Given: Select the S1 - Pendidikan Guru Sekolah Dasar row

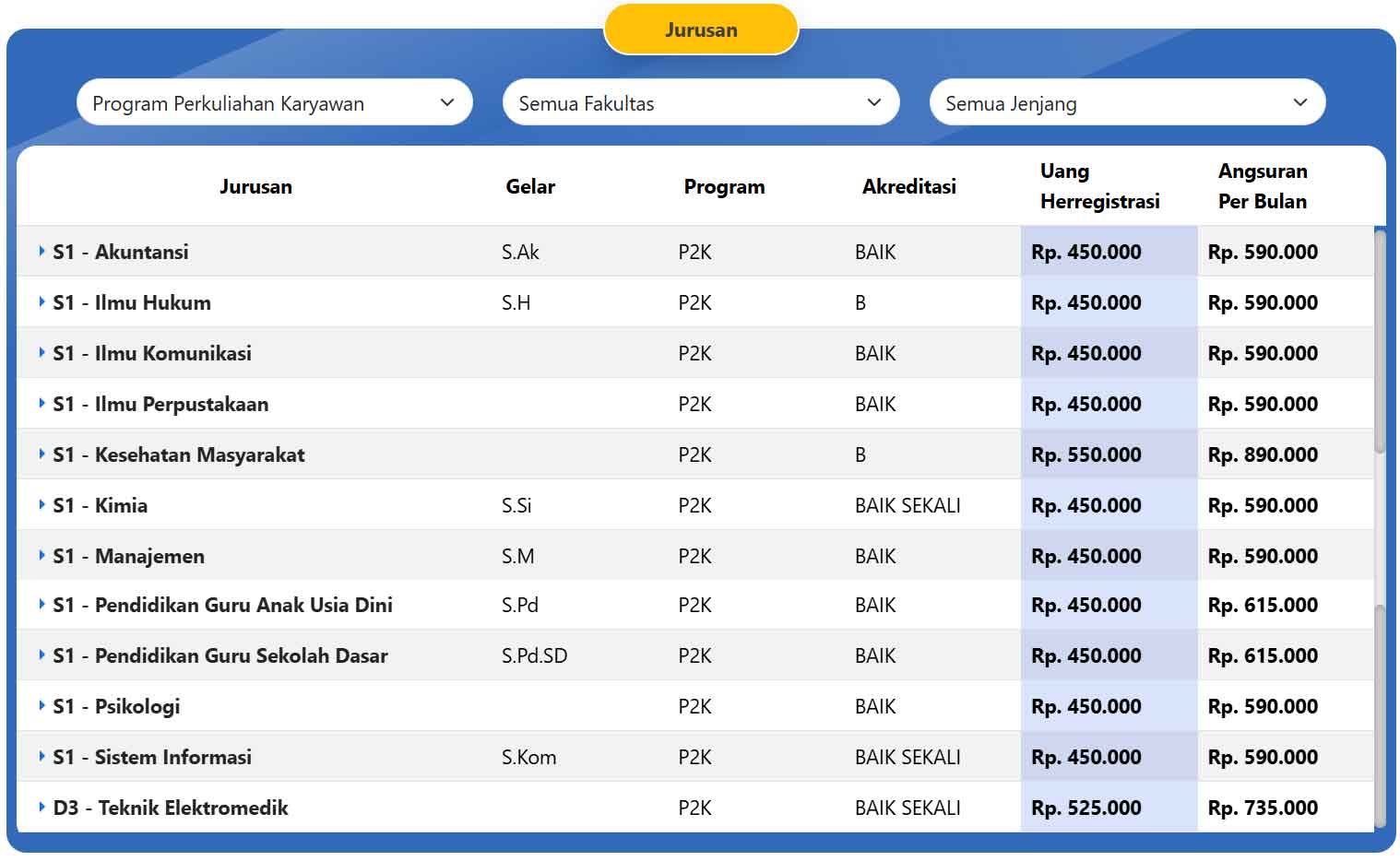Looking at the screenshot, I should coord(695,655).
